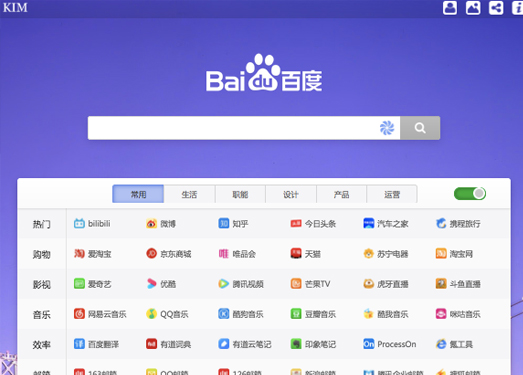Click the green 爱奇艺 icon

[79, 284]
